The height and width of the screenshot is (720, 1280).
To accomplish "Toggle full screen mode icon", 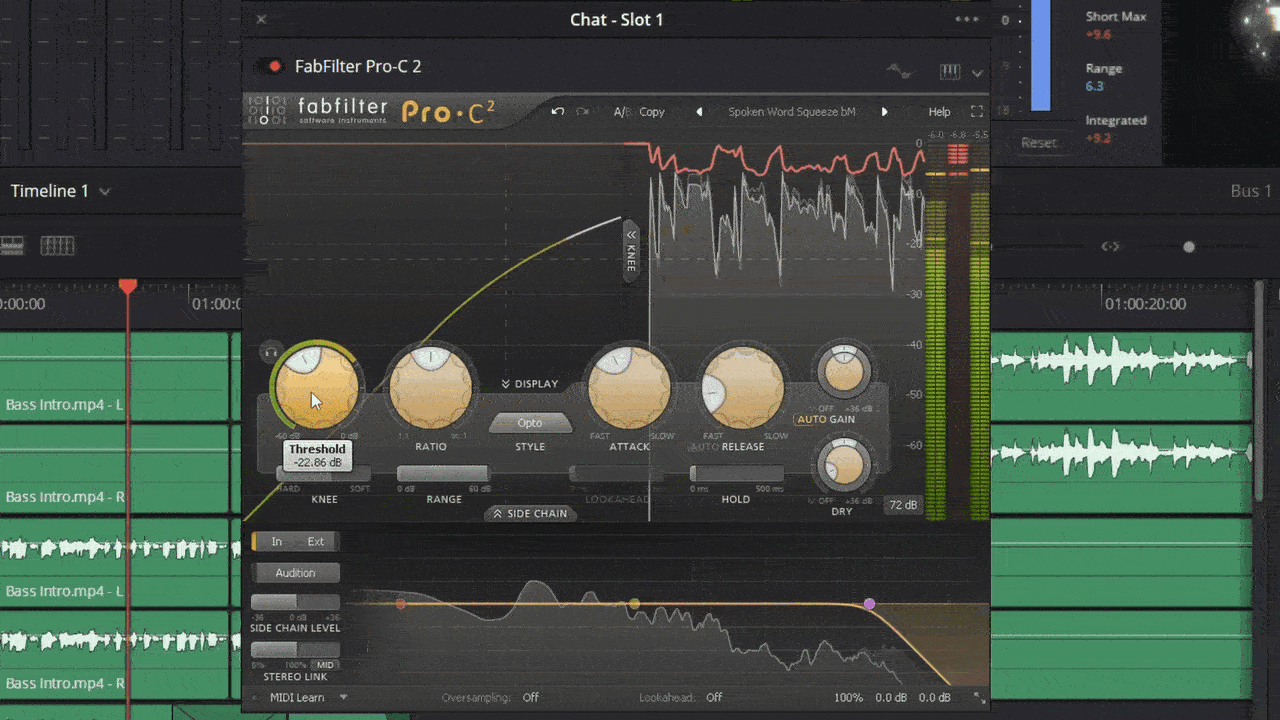I will coord(977,112).
